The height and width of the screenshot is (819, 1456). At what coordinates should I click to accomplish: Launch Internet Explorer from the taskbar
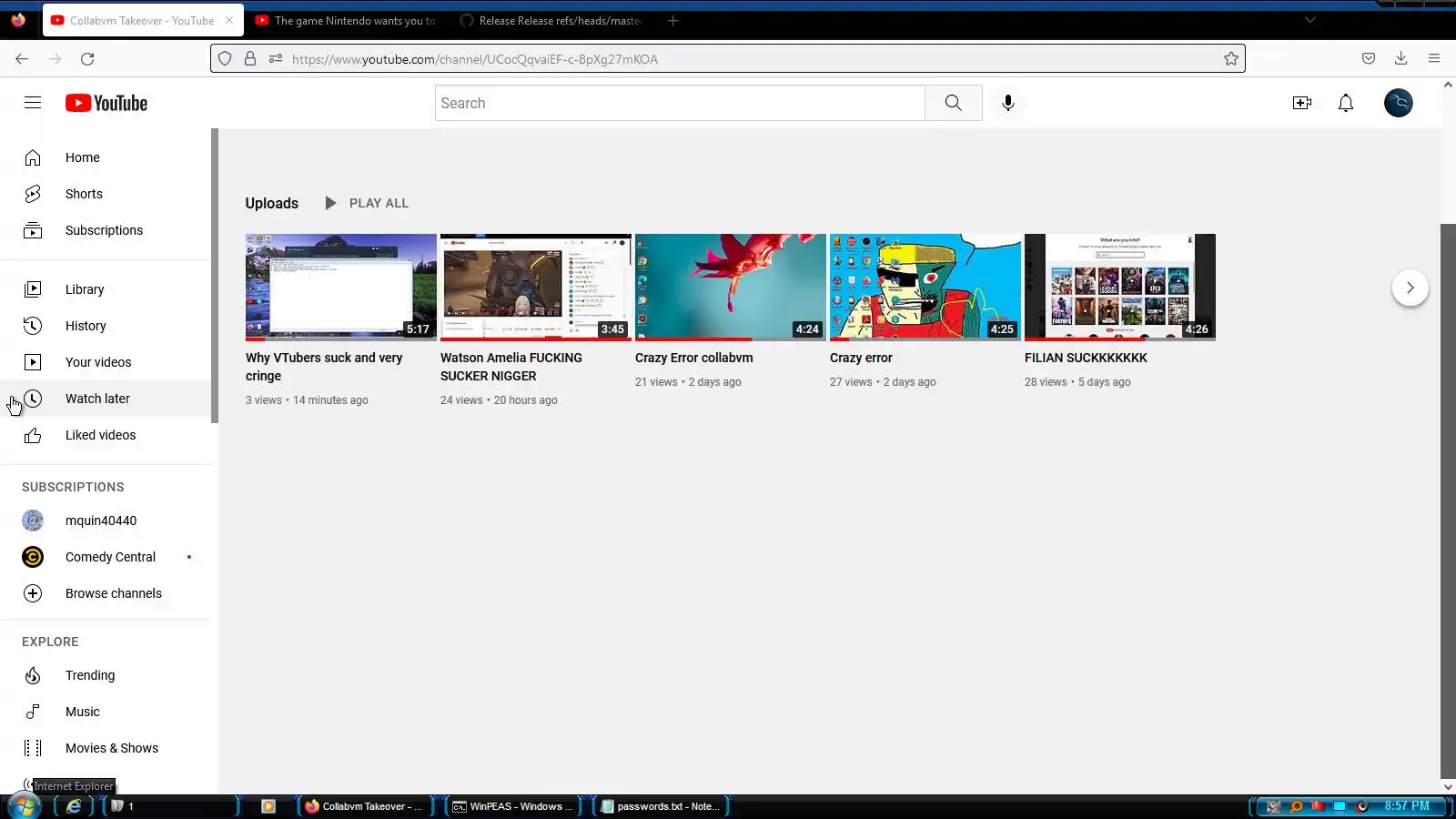[x=74, y=806]
